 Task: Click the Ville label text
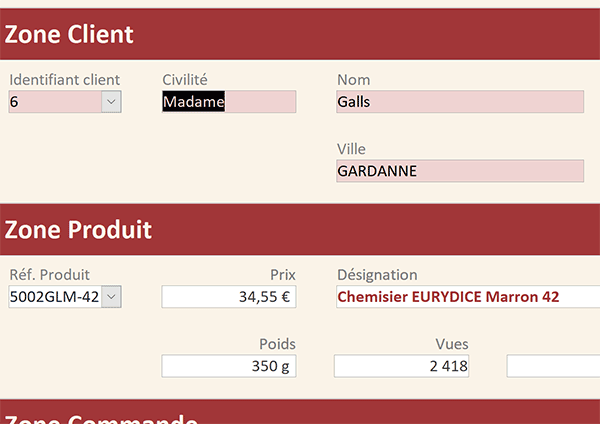click(x=351, y=149)
